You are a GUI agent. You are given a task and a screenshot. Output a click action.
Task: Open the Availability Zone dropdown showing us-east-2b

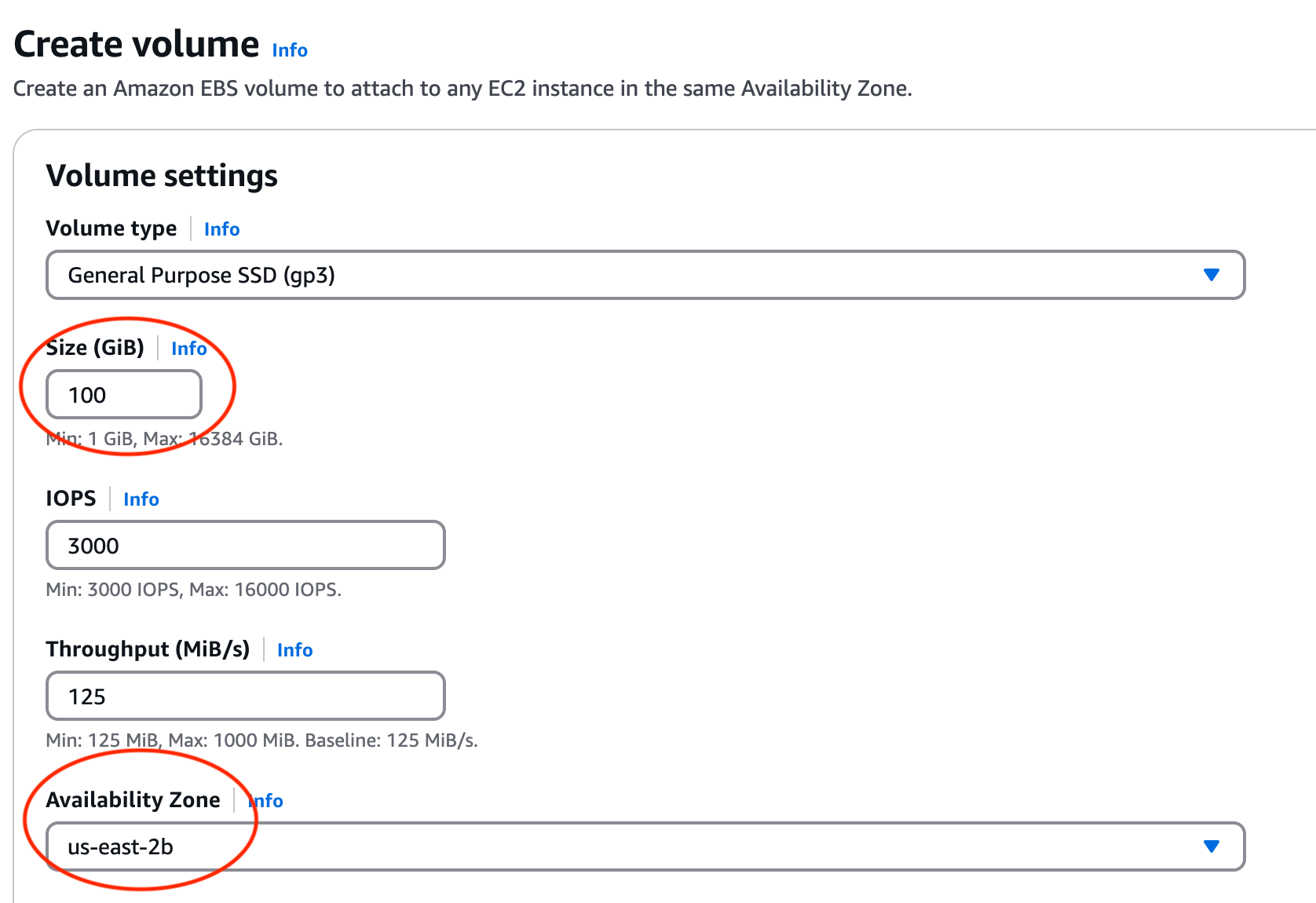pyautogui.click(x=645, y=846)
